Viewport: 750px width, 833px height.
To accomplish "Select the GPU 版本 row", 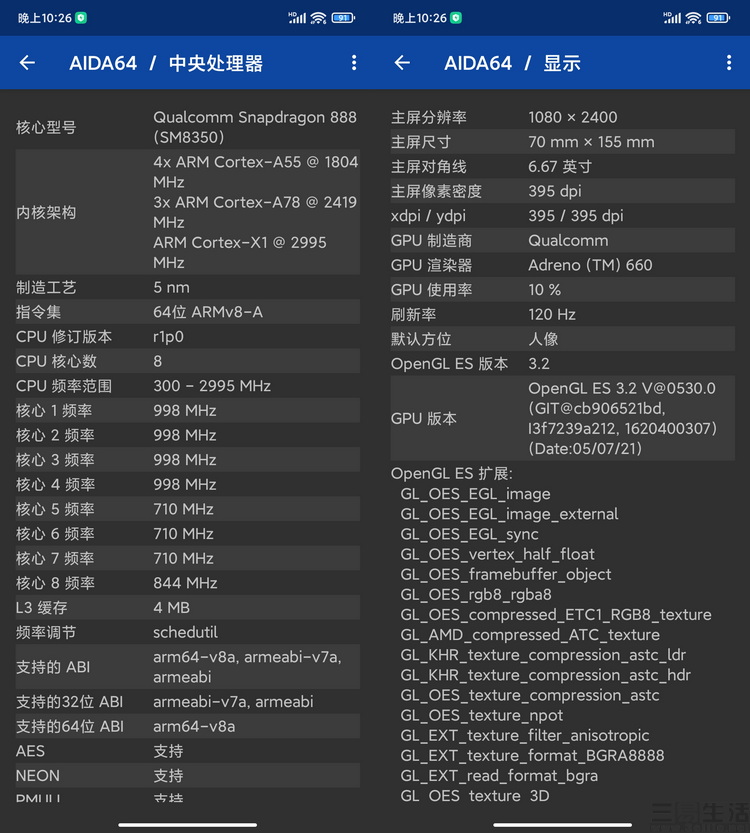I will pyautogui.click(x=562, y=418).
